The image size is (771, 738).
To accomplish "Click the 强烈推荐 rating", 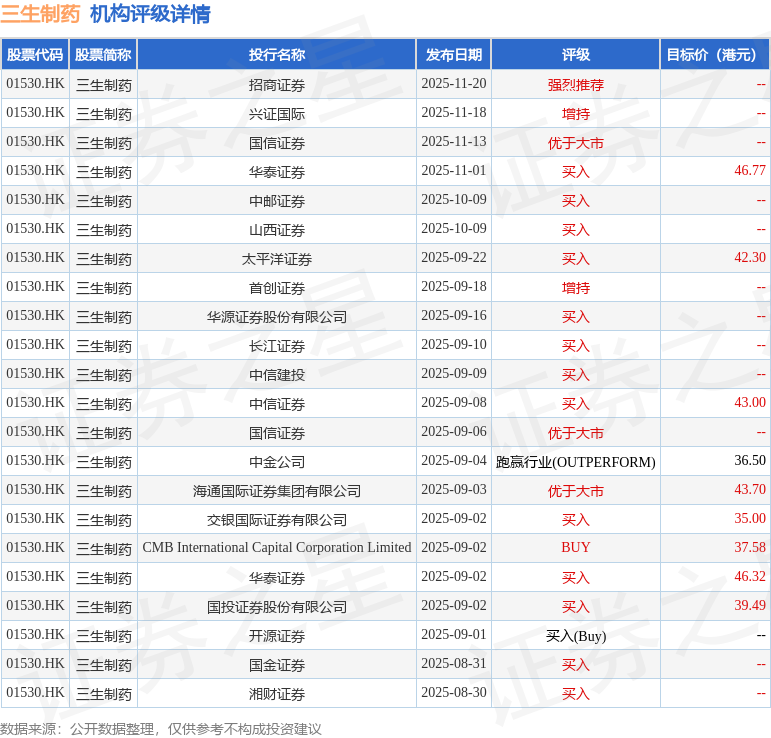I will pos(576,85).
